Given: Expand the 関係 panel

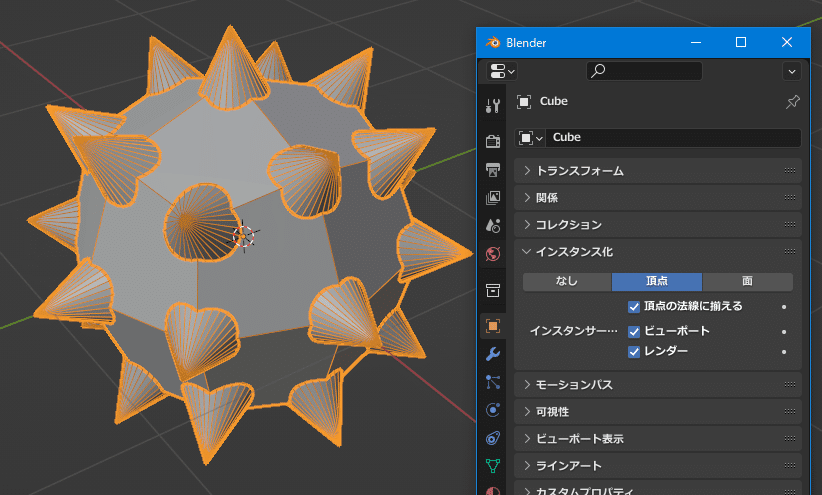Looking at the screenshot, I should (658, 198).
